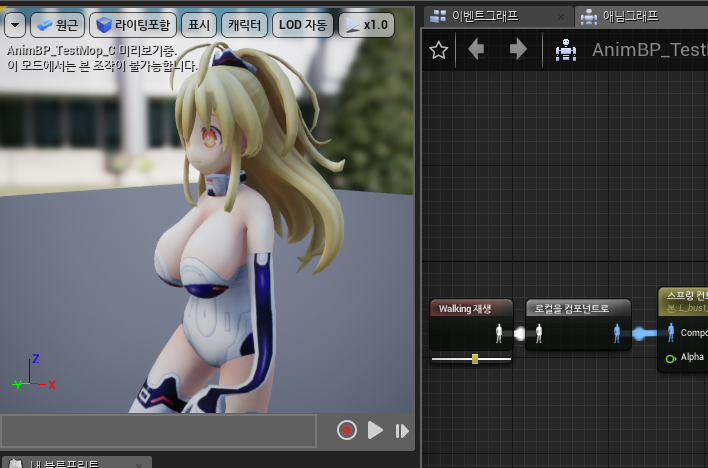Click the character preview in the viewport
Image resolution: width=708 pixels, height=468 pixels.
(x=235, y=226)
